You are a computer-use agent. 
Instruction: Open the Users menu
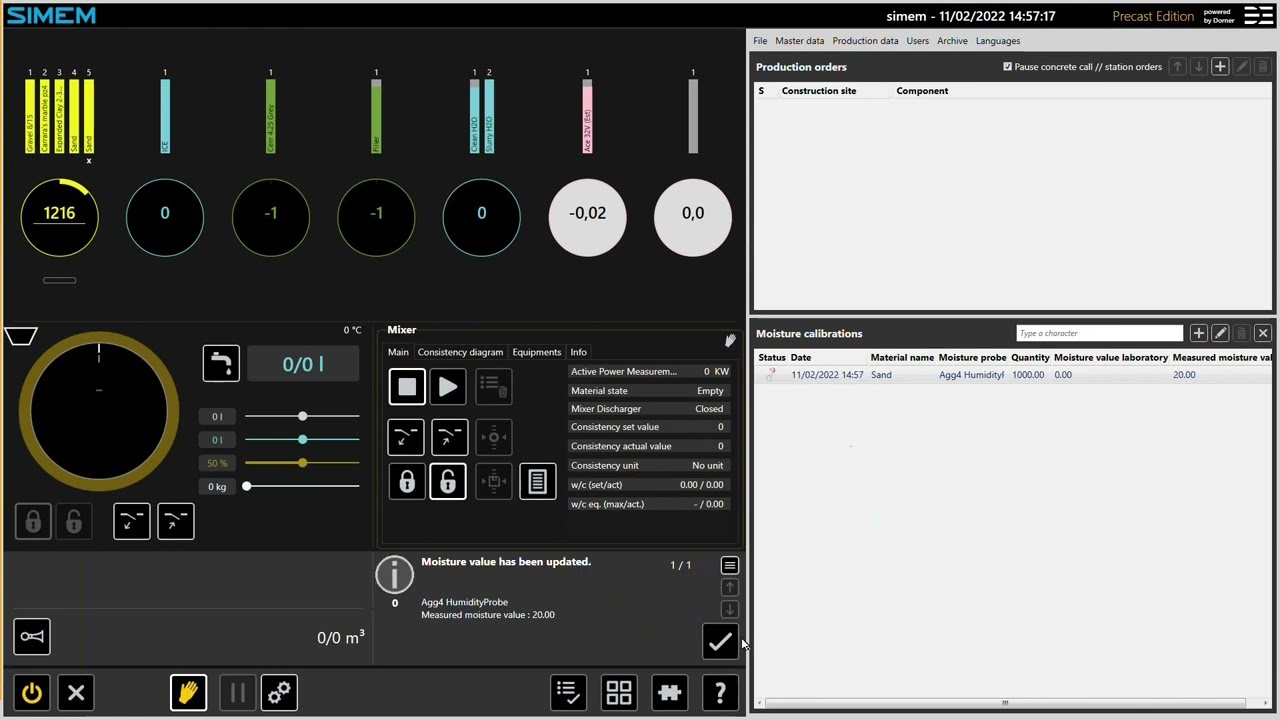tap(917, 41)
